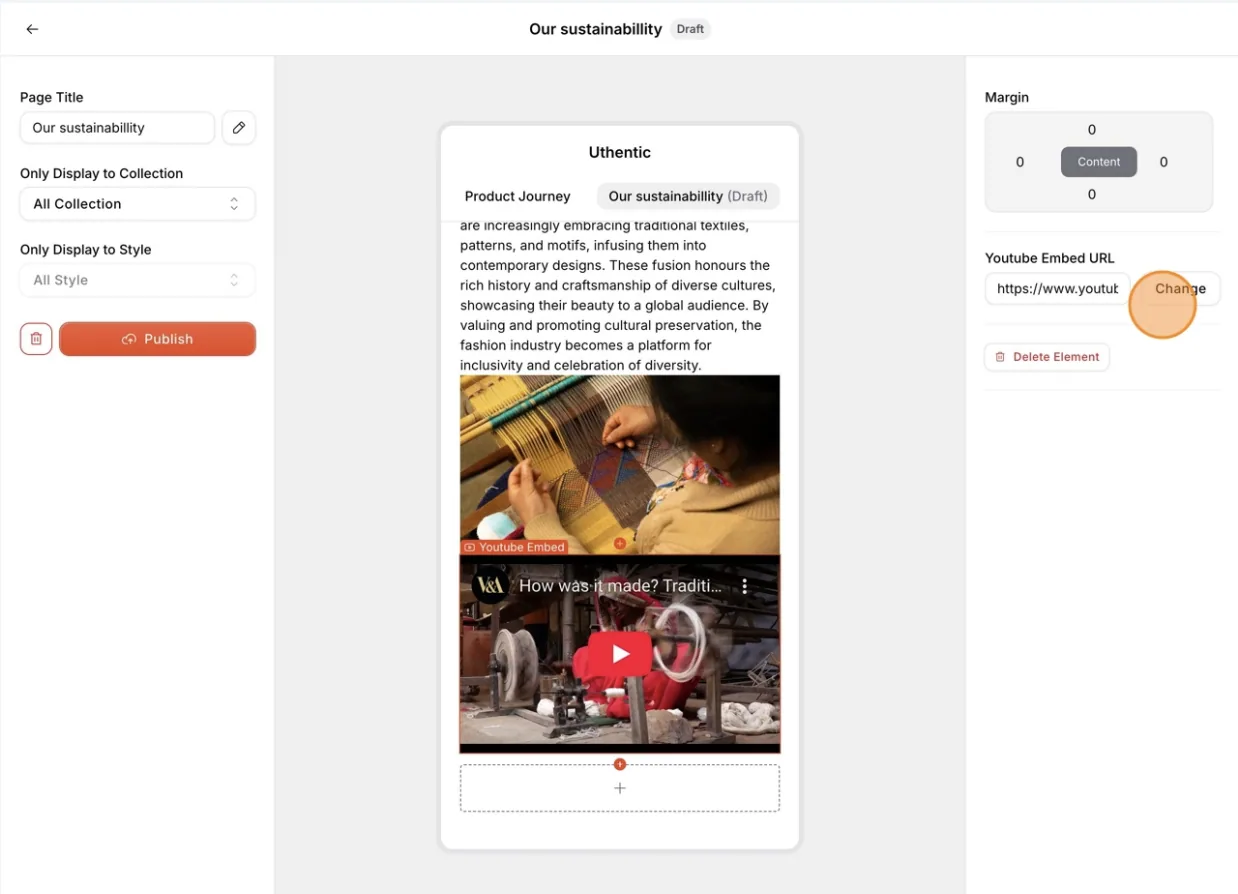Click the paragraph about traditional textiles
The height and width of the screenshot is (894, 1238).
[618, 295]
